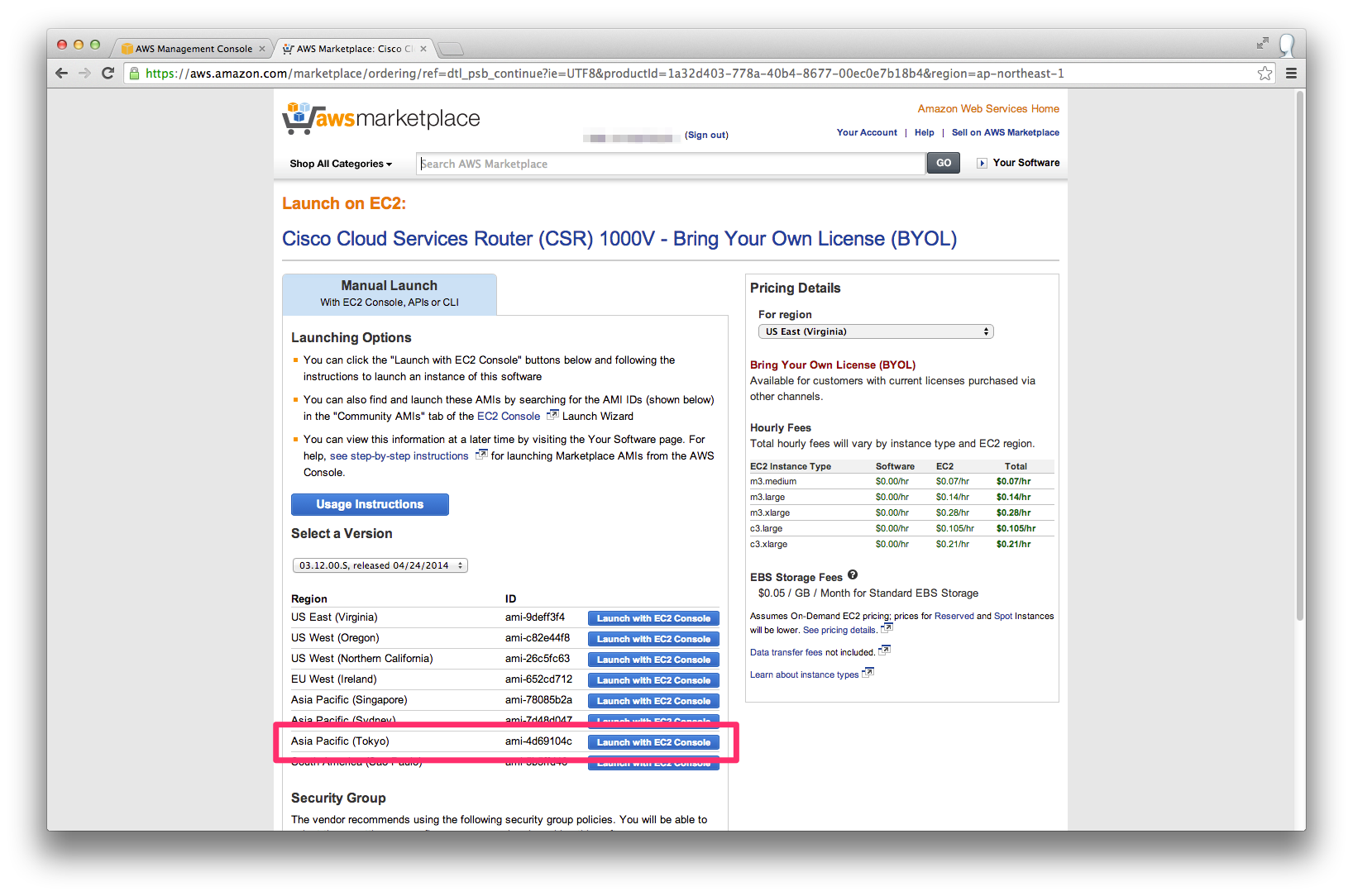Click the browser page reload icon

108,73
